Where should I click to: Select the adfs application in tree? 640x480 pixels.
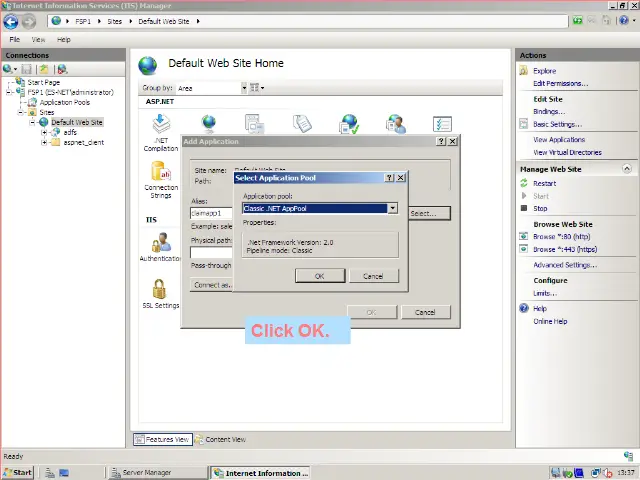click(70, 132)
